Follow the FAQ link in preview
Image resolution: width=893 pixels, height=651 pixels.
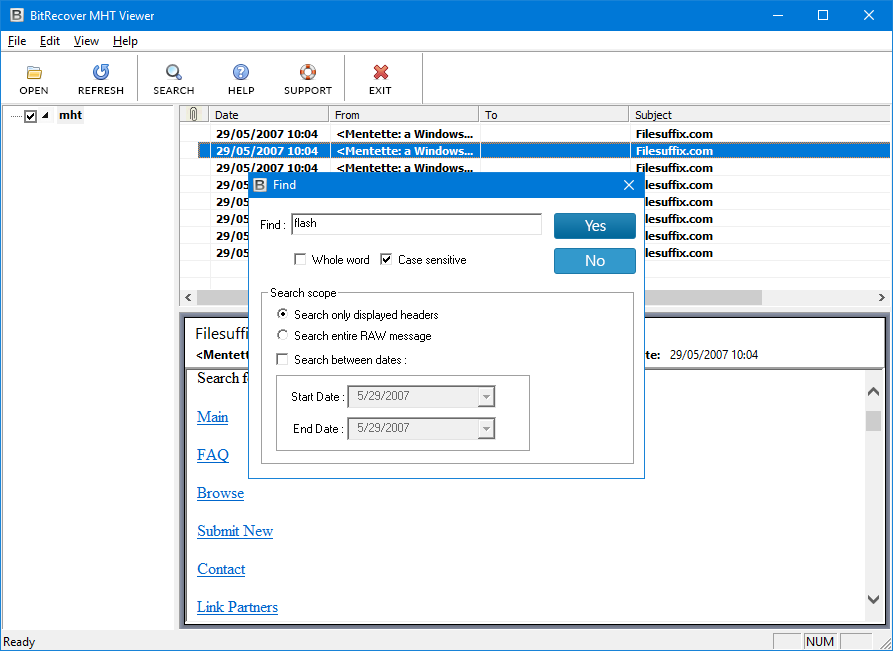click(x=213, y=455)
